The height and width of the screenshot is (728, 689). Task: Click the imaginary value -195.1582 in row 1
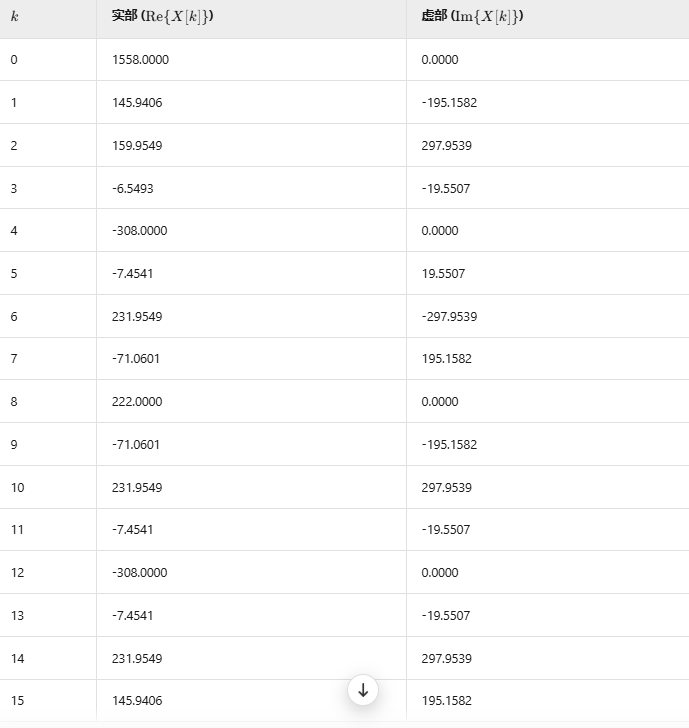pos(448,103)
